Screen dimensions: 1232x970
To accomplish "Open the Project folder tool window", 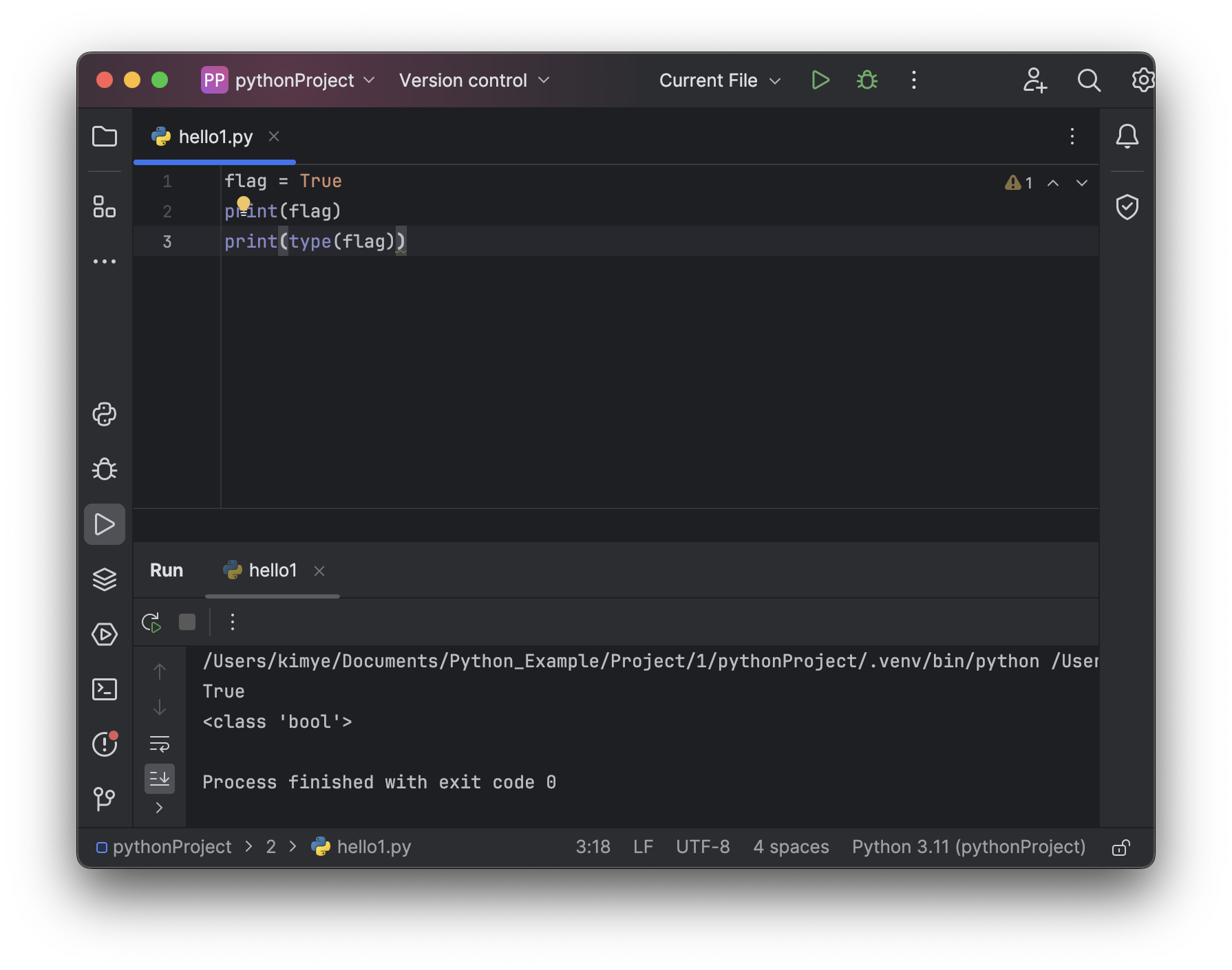I will pos(105,136).
